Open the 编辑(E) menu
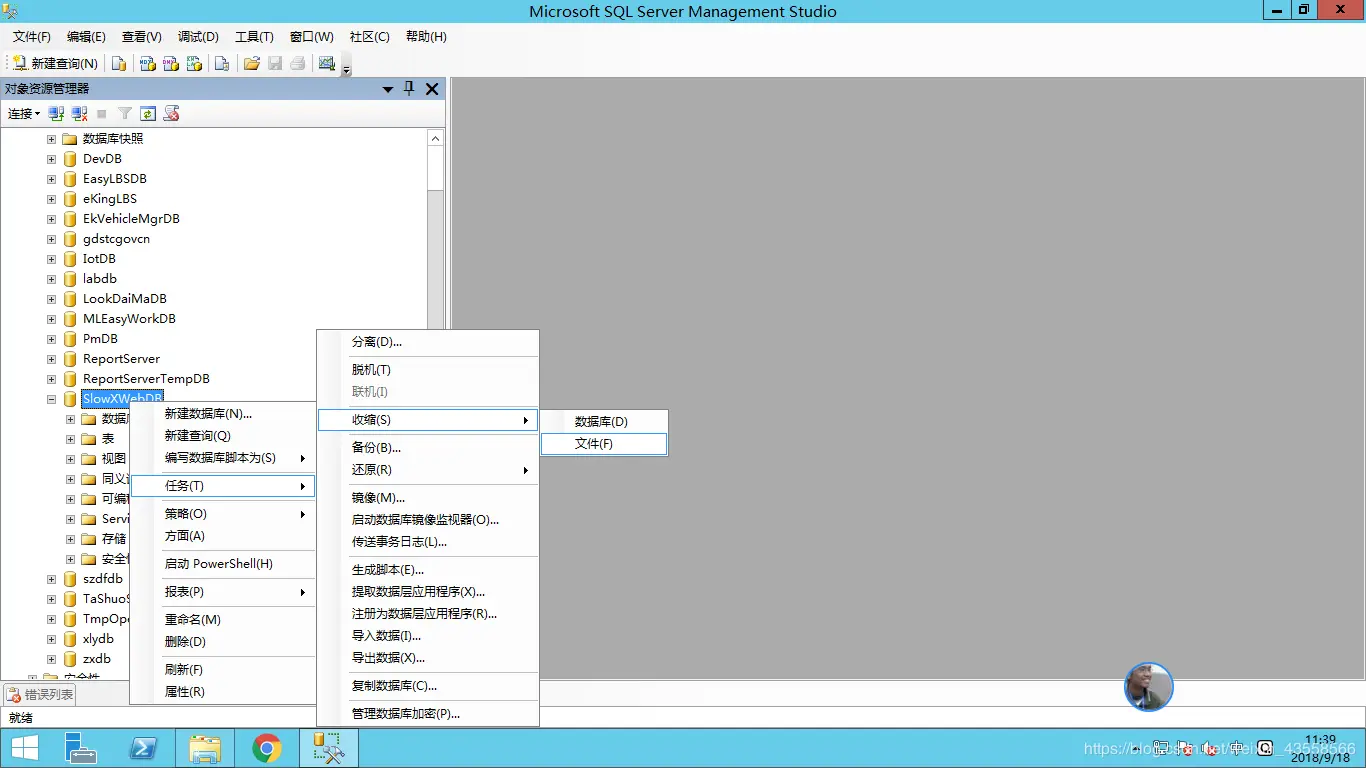The image size is (1366, 768). pyautogui.click(x=86, y=36)
